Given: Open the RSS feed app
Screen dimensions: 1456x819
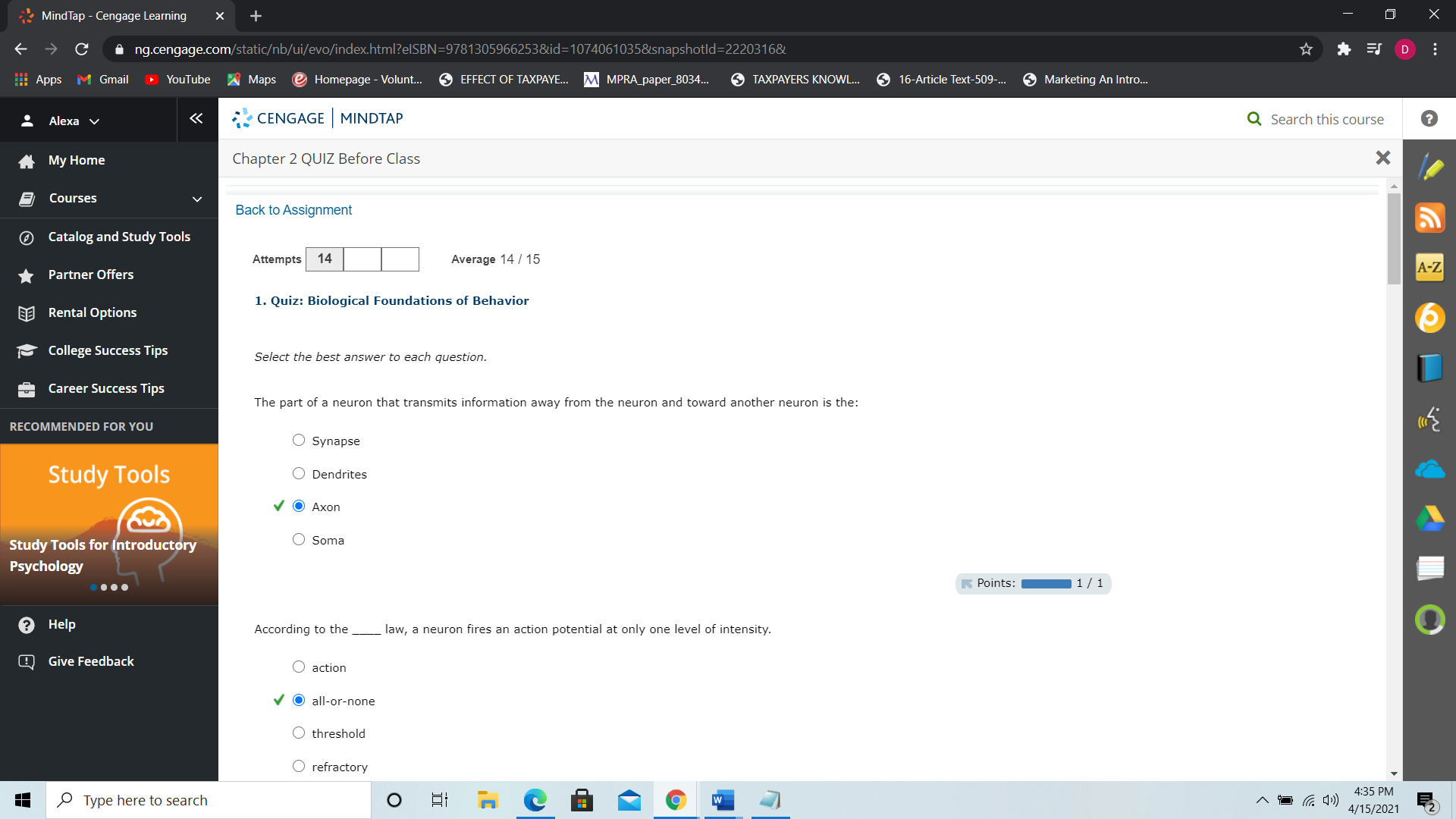Looking at the screenshot, I should [1429, 218].
